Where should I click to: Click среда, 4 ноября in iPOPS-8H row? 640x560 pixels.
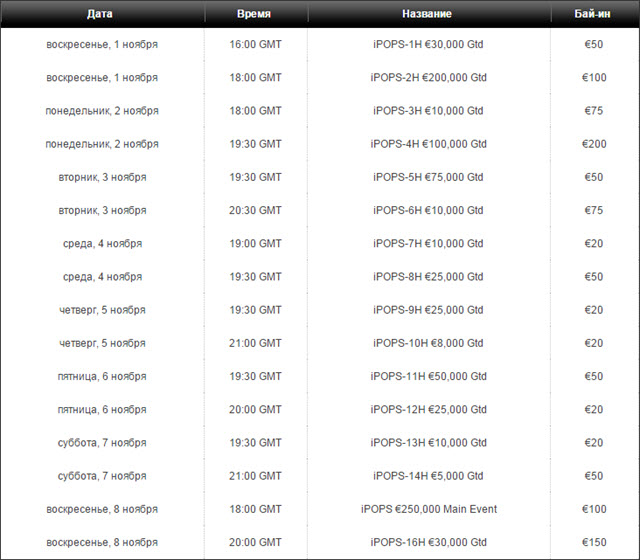click(102, 277)
